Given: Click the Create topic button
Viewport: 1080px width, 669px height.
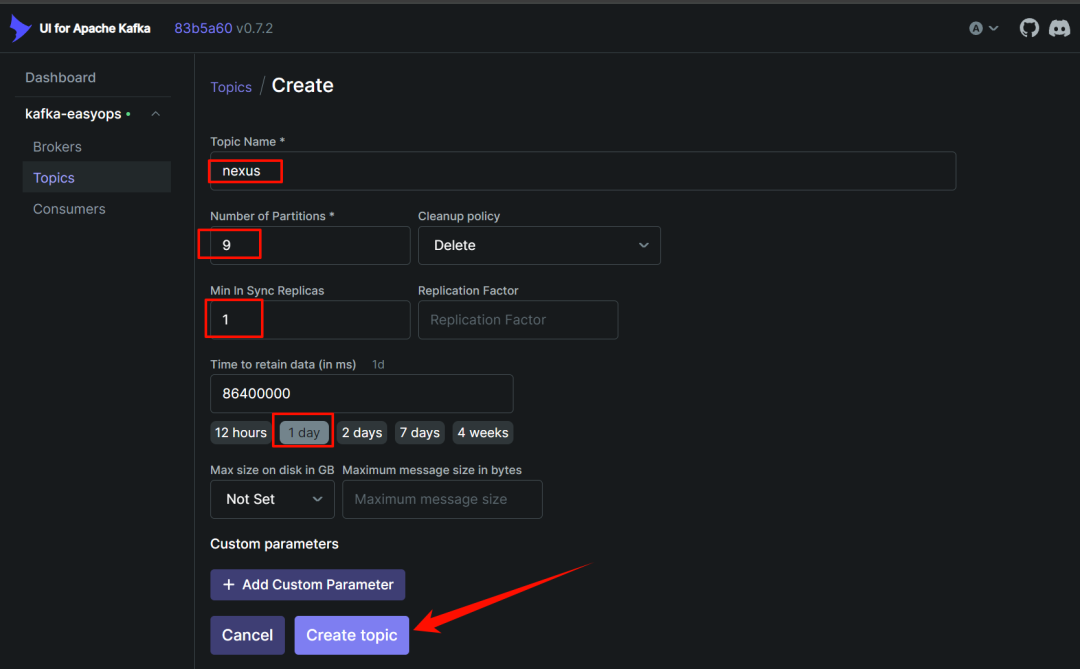Looking at the screenshot, I should click(x=351, y=635).
